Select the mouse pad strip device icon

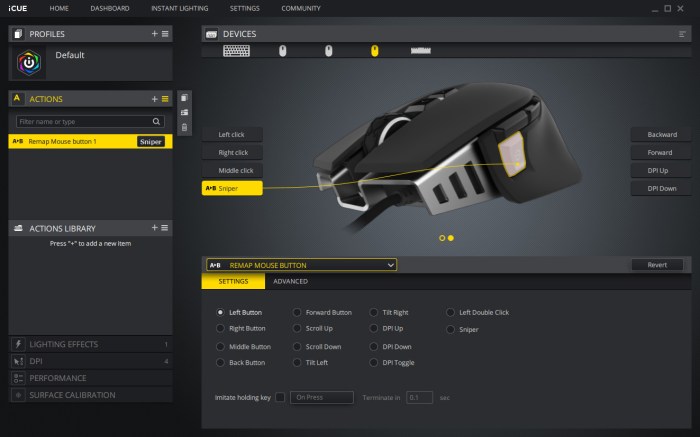421,50
